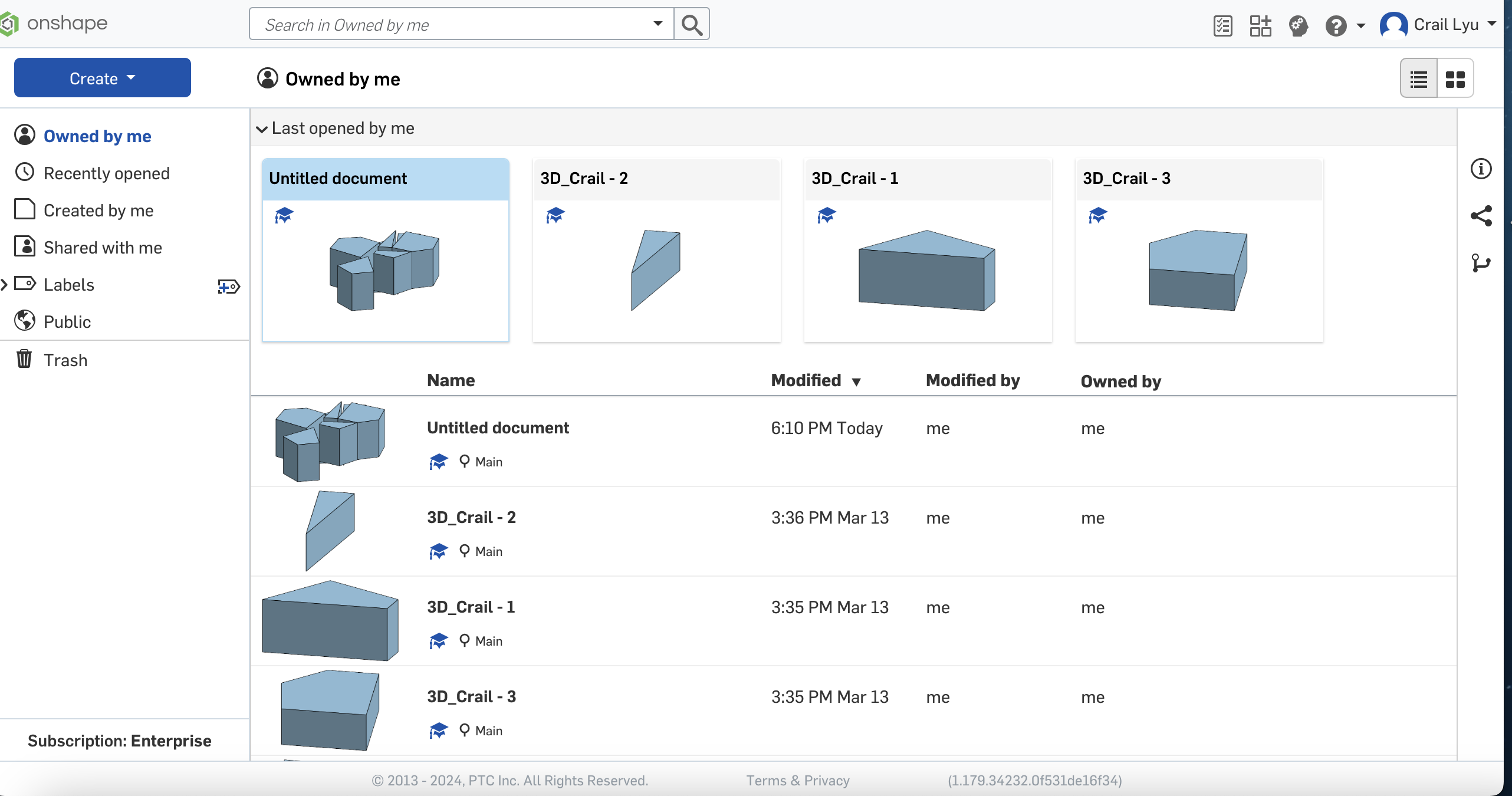Open the Trash folder

[x=65, y=360]
